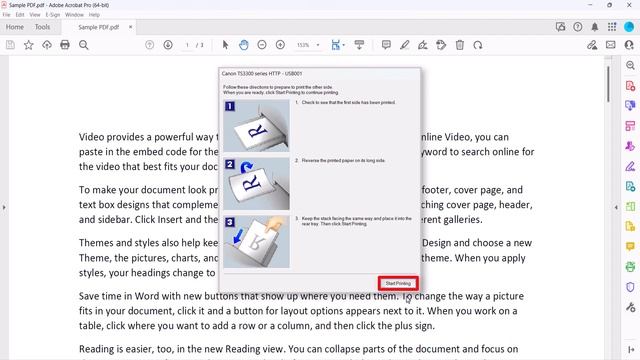This screenshot has width=640, height=360.
Task: Rotate the page with rotate icon
Action: pyautogui.click(x=478, y=45)
